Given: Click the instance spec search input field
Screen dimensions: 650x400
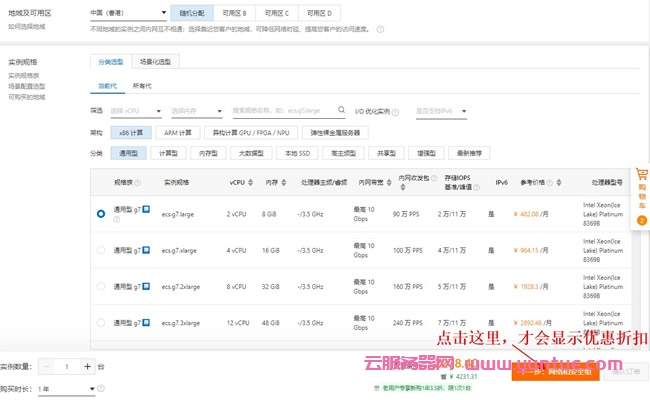Looking at the screenshot, I should (288, 110).
